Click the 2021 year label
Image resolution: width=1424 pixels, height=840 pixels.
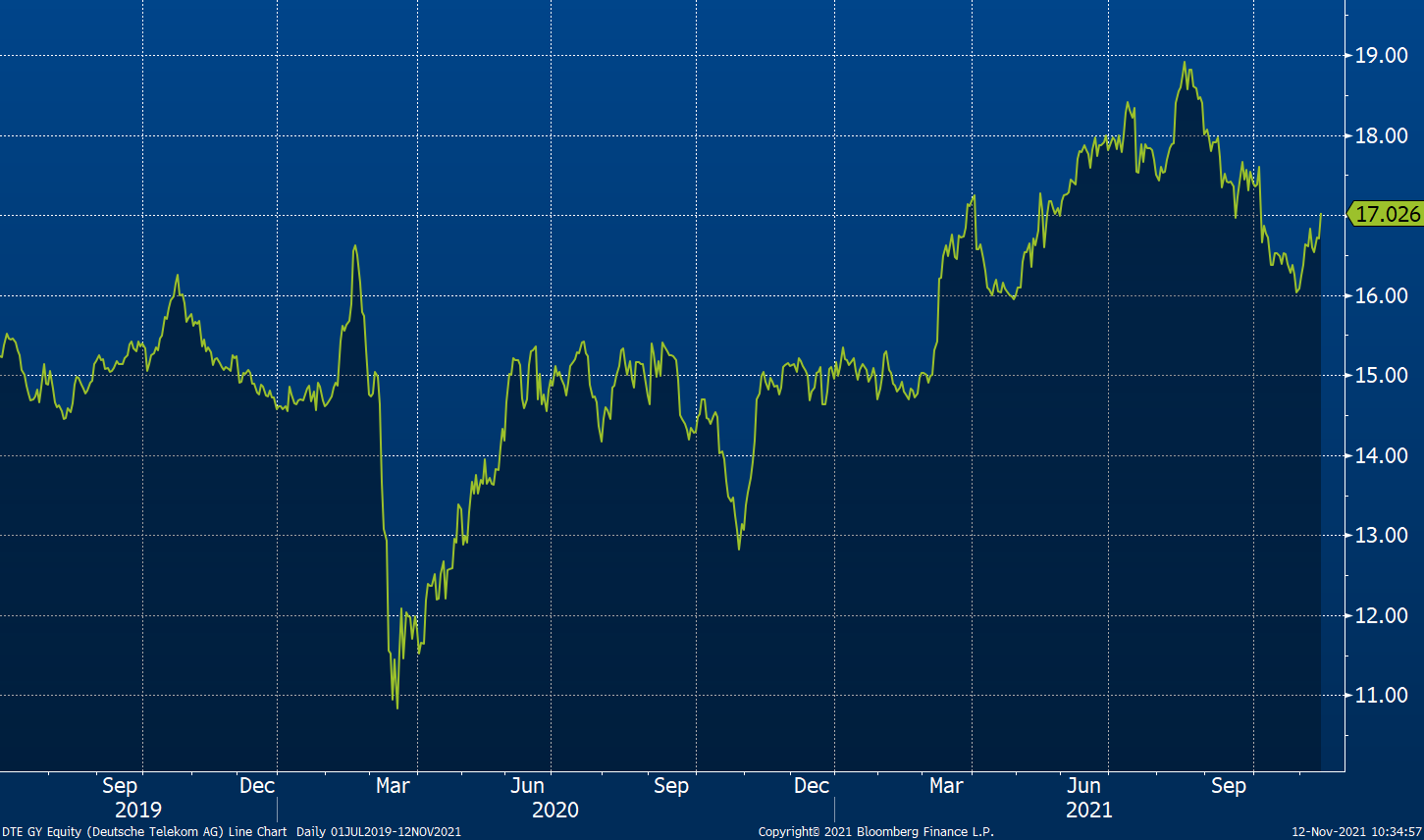[1089, 811]
